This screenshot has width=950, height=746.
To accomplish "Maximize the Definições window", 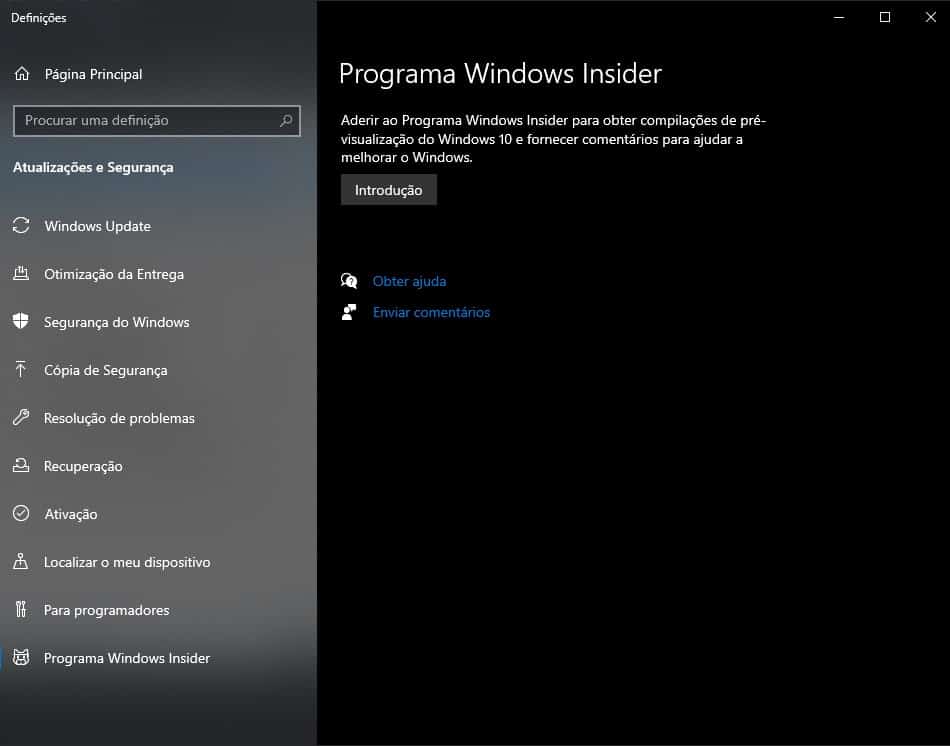I will pyautogui.click(x=885, y=17).
